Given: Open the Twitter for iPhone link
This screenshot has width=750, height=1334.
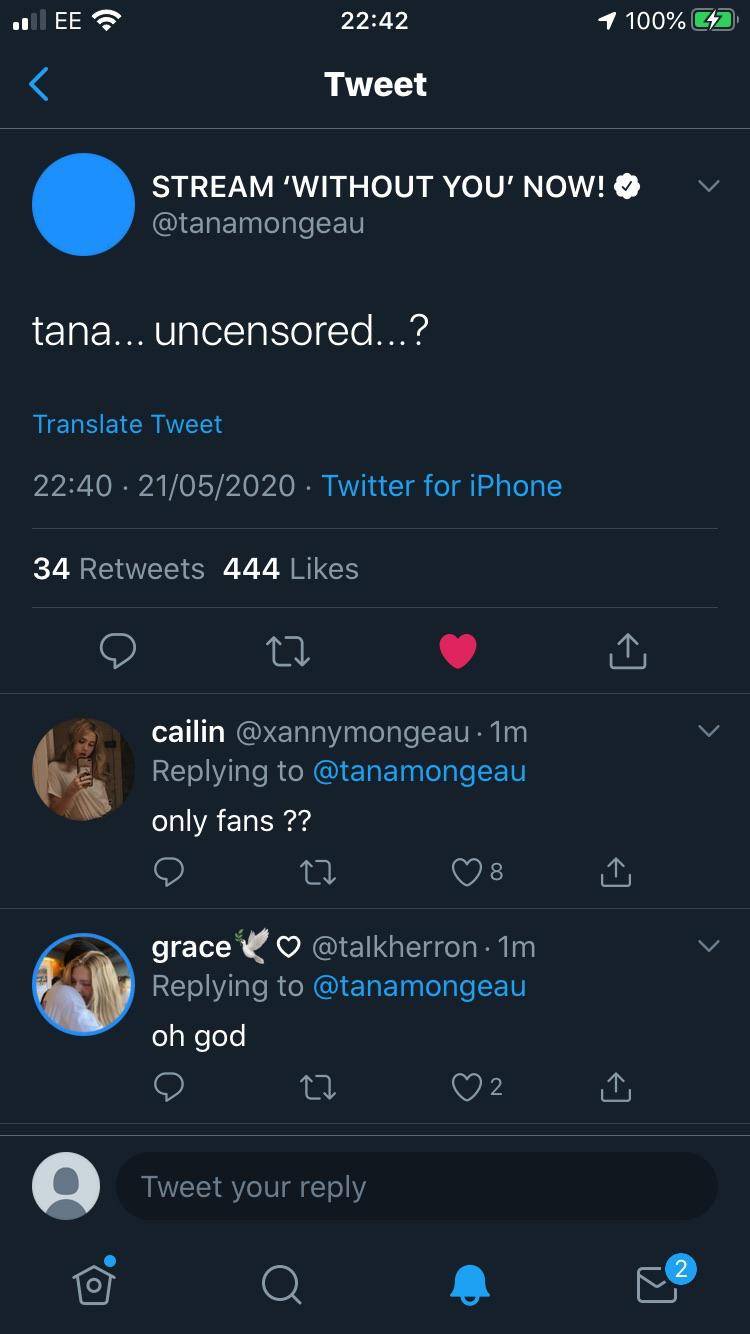Looking at the screenshot, I should coord(441,486).
